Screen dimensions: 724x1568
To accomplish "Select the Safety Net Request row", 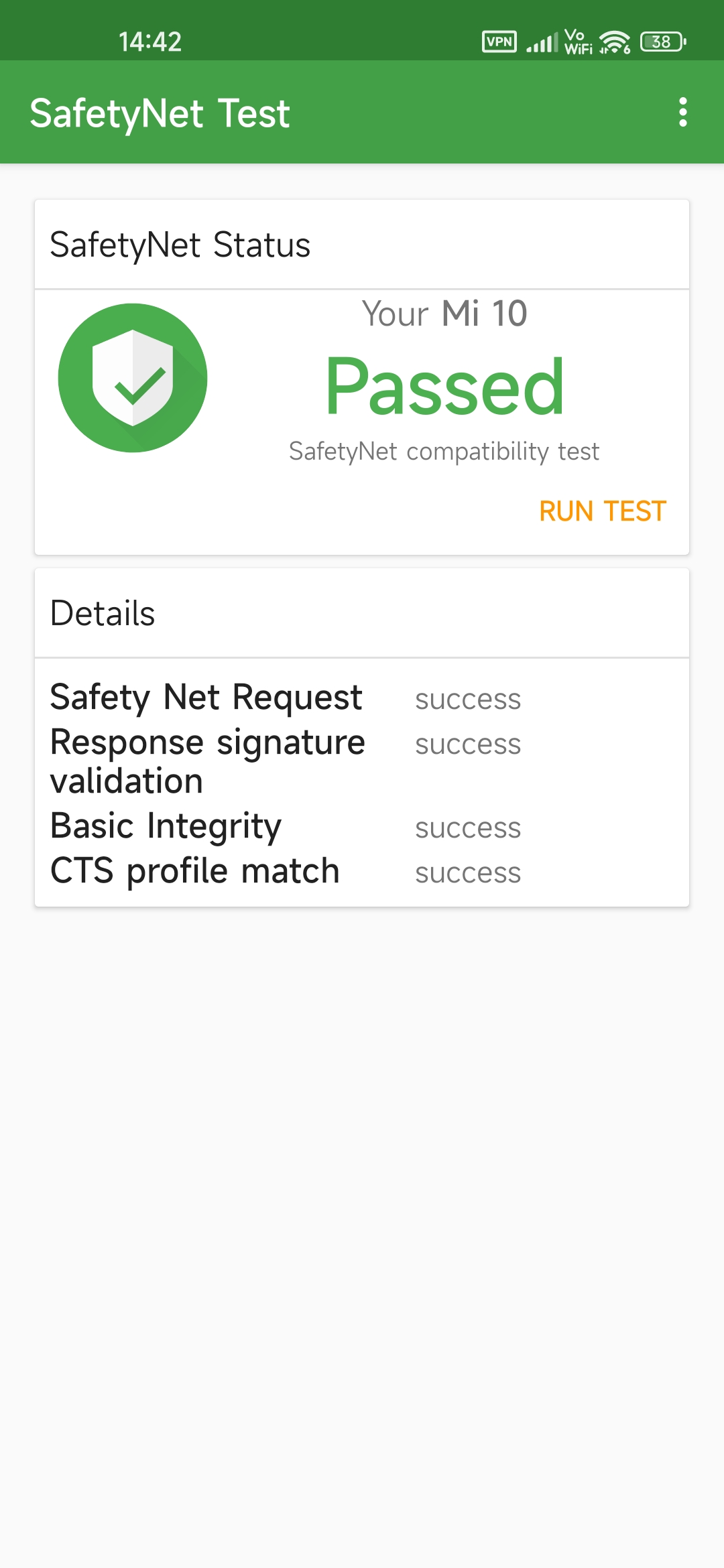I will (x=206, y=698).
